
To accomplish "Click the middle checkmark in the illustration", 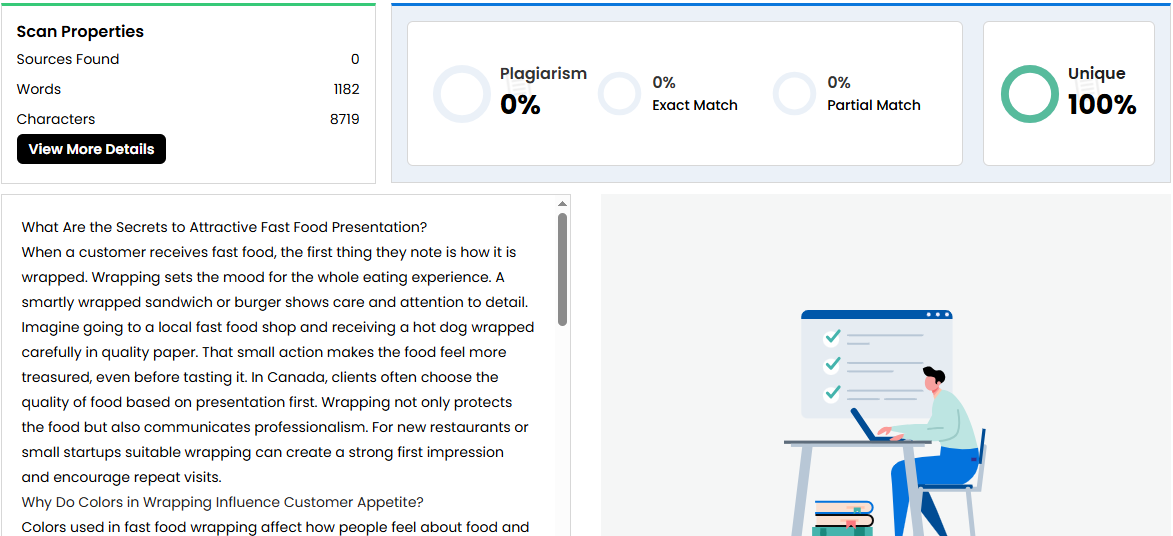I will (832, 364).
